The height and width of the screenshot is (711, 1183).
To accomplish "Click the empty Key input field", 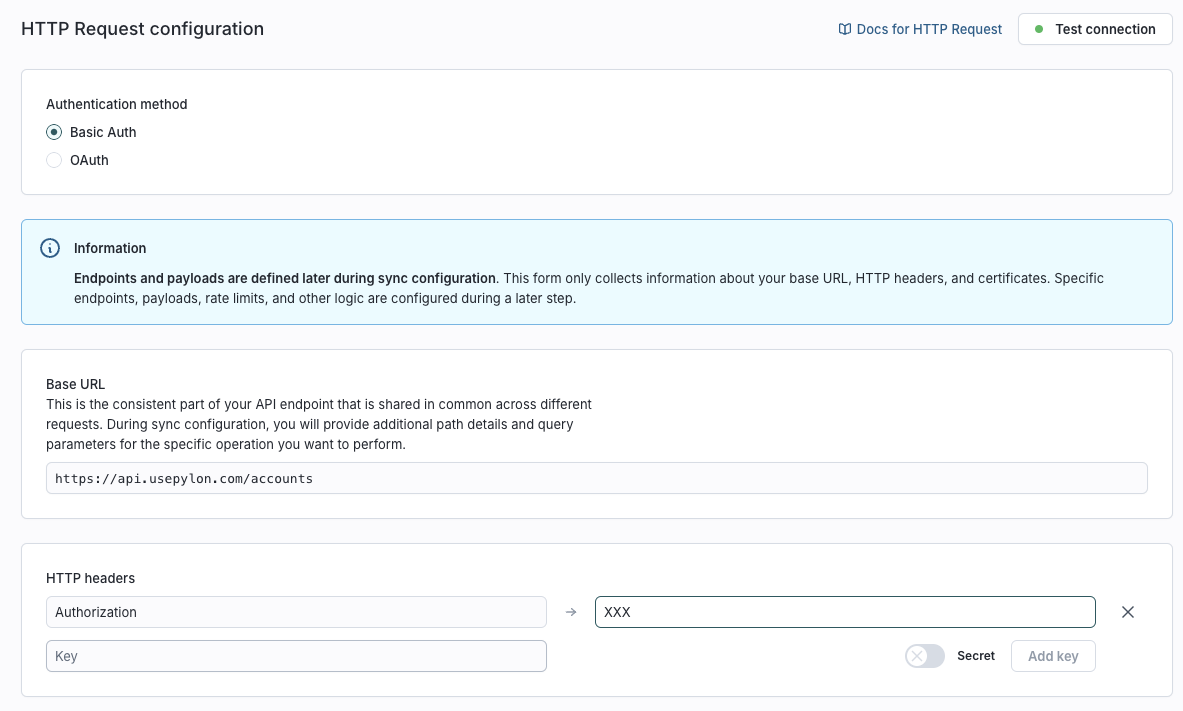I will coord(296,656).
